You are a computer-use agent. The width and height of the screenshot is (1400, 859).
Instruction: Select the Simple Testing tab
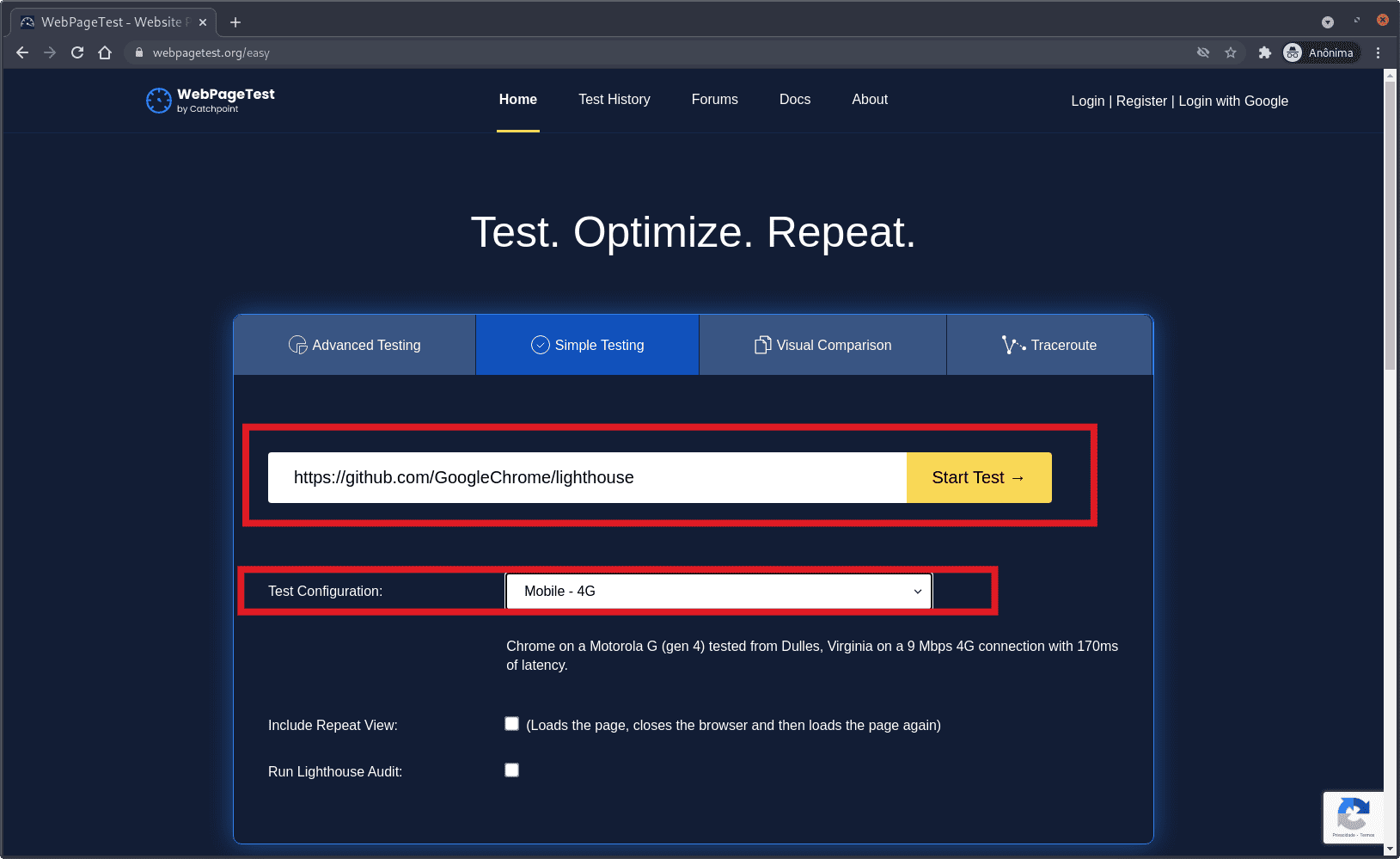[588, 345]
